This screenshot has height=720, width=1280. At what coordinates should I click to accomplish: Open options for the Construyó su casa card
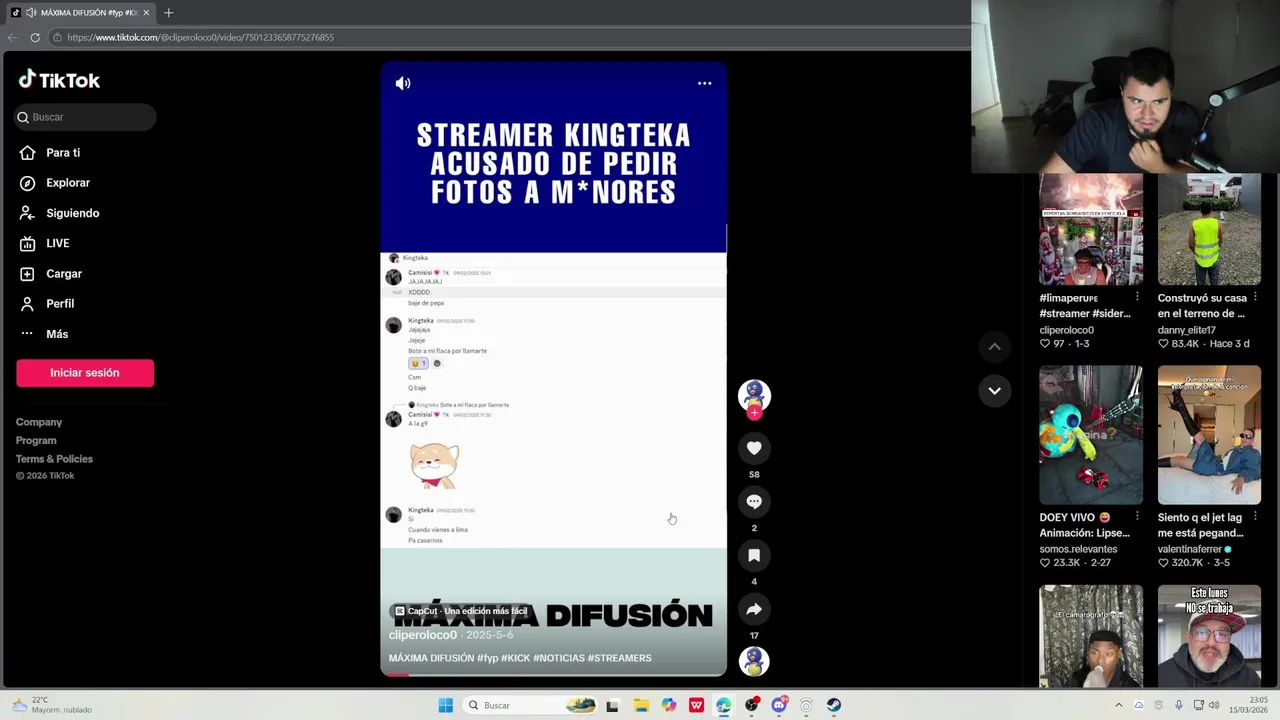pyautogui.click(x=1255, y=298)
